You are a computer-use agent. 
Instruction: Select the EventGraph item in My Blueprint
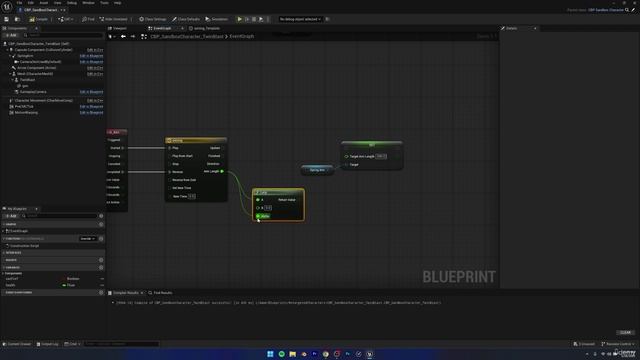point(17,231)
